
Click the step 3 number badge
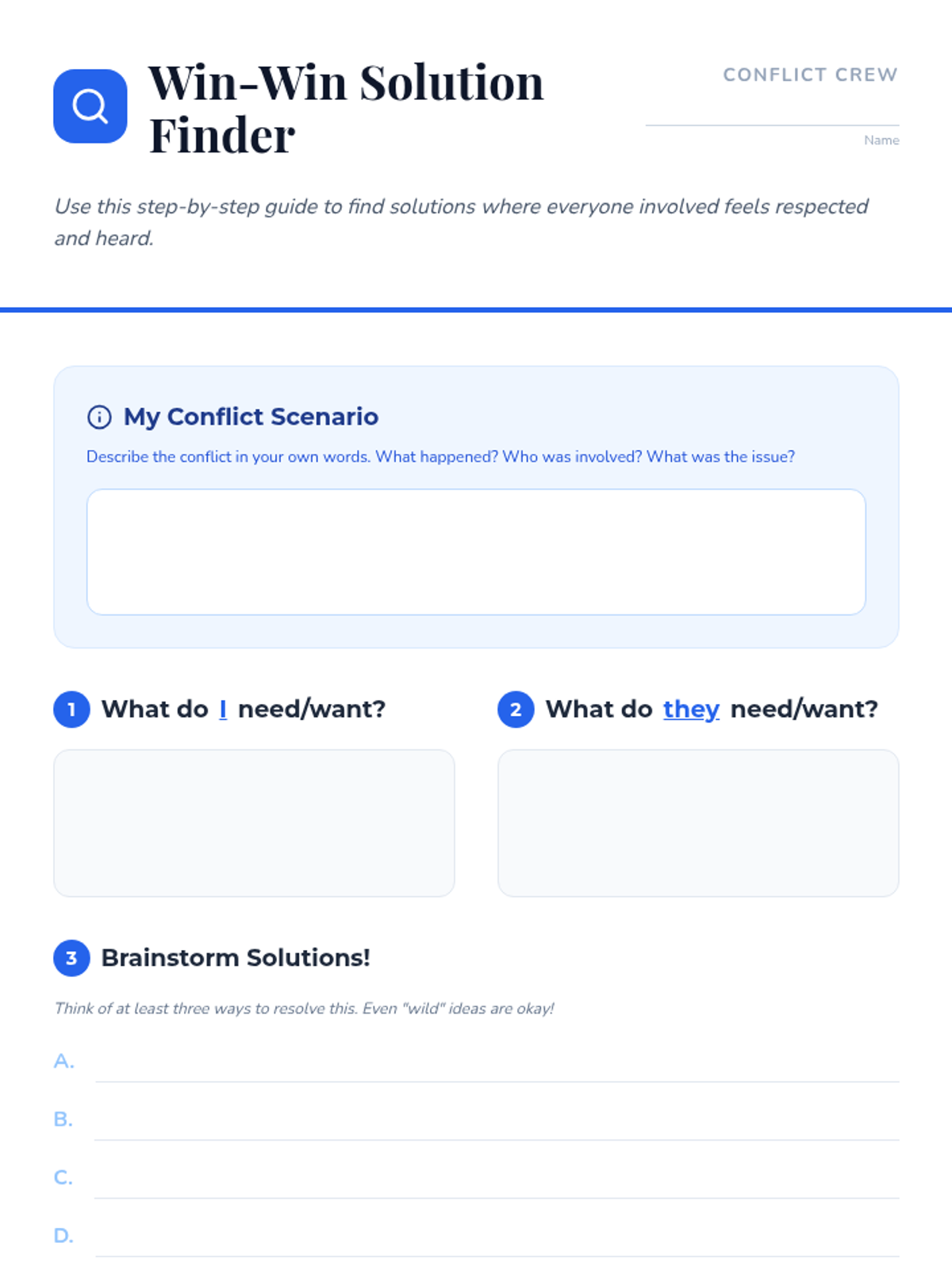click(x=71, y=958)
